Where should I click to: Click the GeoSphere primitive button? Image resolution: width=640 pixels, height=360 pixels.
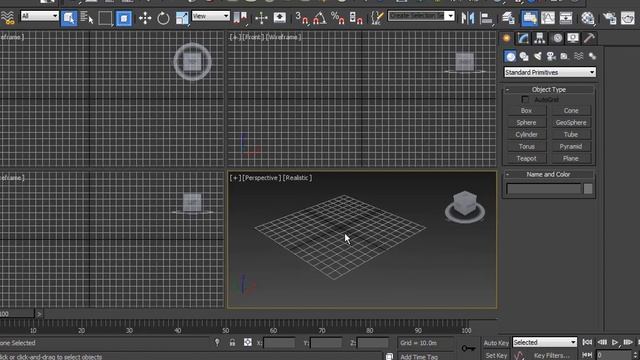pyautogui.click(x=571, y=122)
